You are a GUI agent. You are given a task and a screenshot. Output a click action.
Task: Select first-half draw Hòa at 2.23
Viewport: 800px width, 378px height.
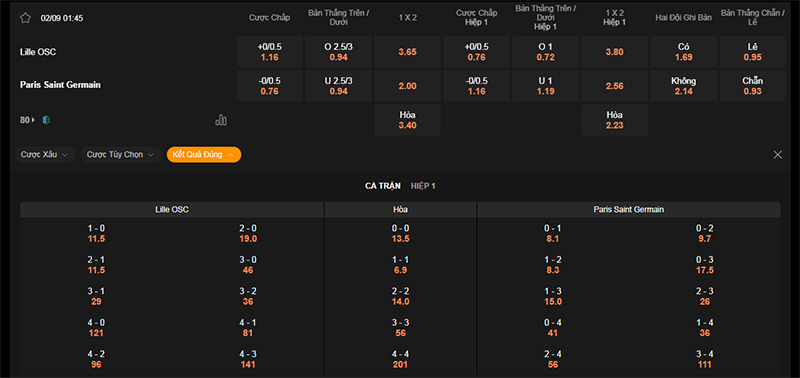pos(614,120)
